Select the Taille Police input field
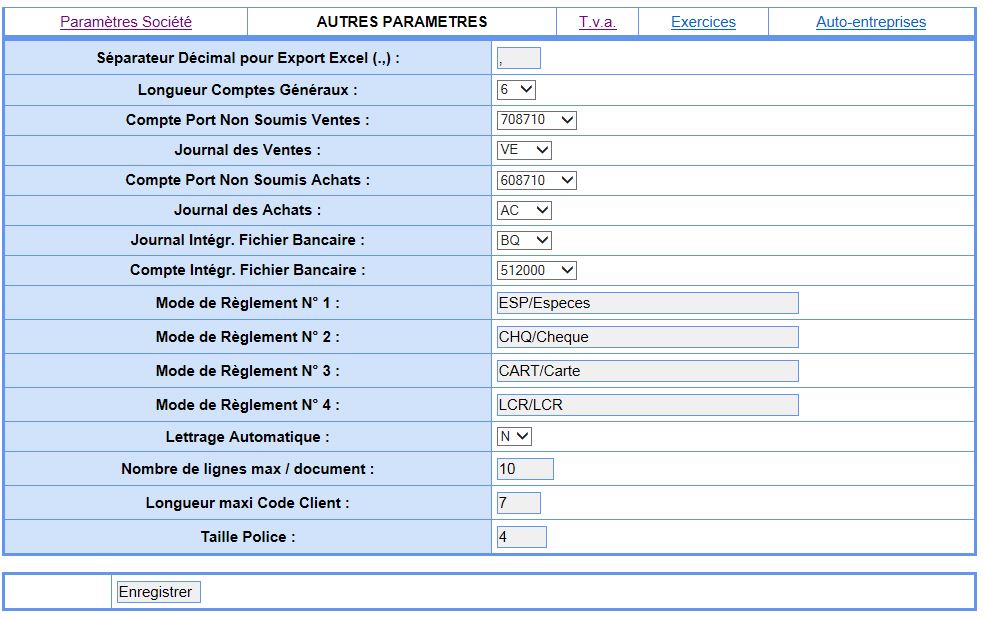This screenshot has height=619, width=985. tap(521, 537)
